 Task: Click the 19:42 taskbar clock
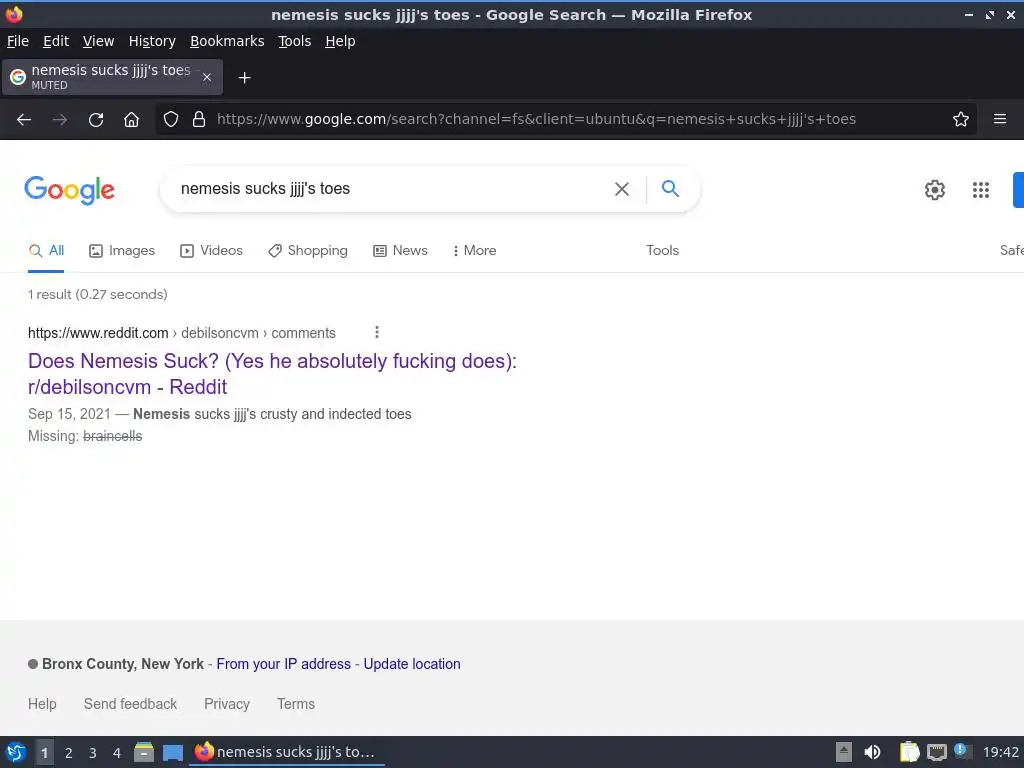[1000, 752]
